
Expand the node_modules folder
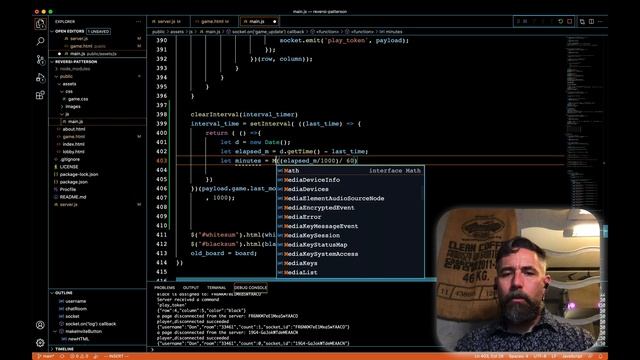pyautogui.click(x=75, y=69)
